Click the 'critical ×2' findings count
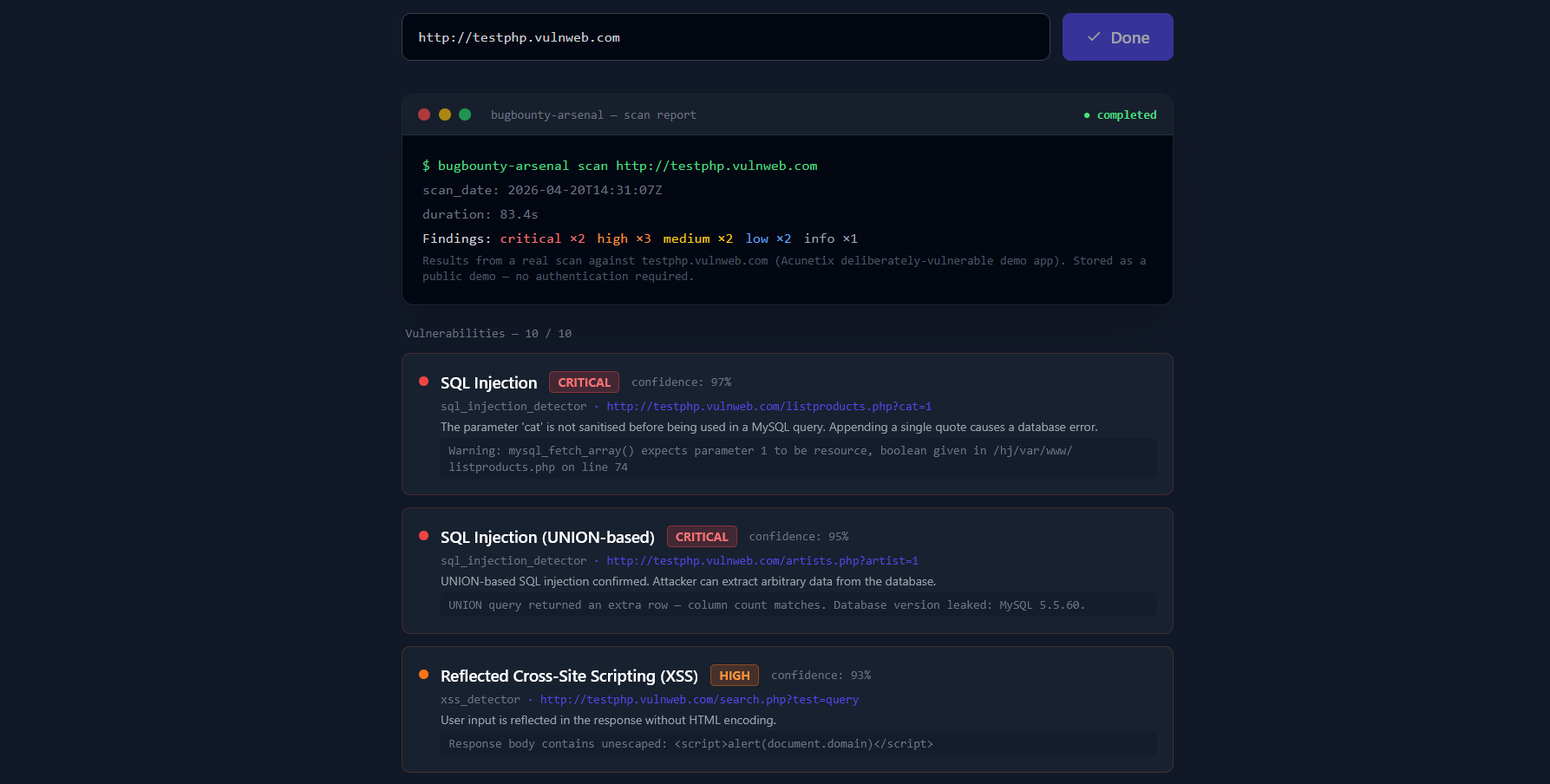This screenshot has height=784, width=1550. 542,238
